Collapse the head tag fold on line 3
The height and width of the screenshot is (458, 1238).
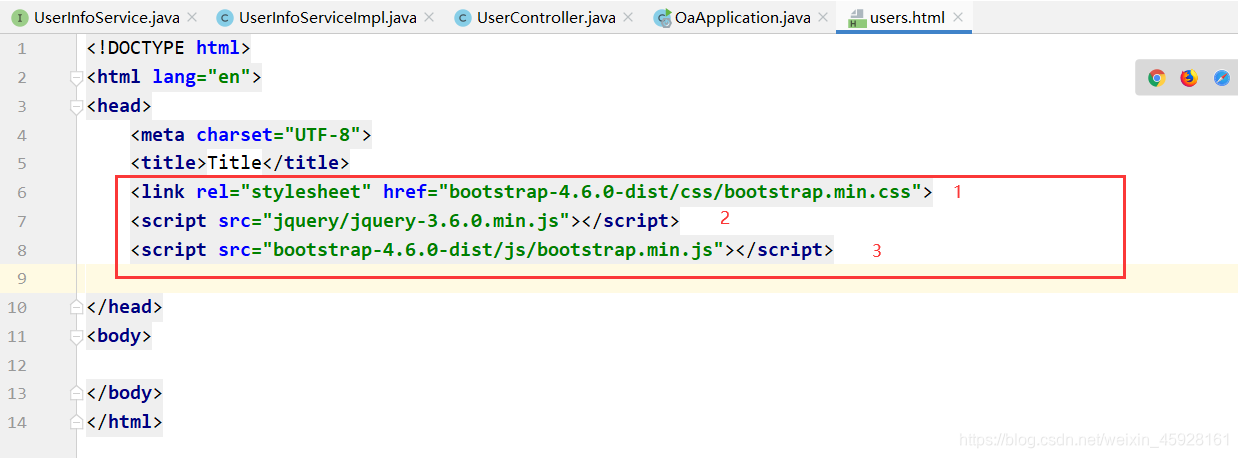[x=77, y=106]
